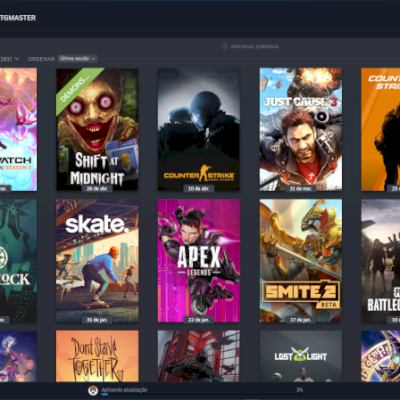Open the Battlegrounds game cover
The width and height of the screenshot is (400, 400).
(x=381, y=261)
